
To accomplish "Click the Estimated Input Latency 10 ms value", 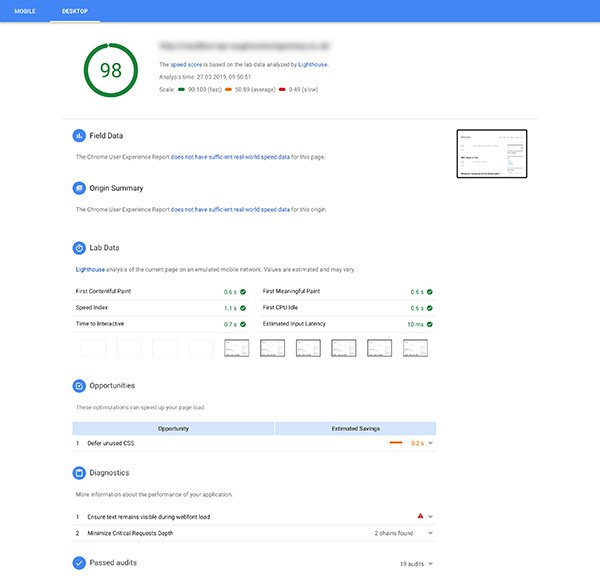I will coord(416,325).
